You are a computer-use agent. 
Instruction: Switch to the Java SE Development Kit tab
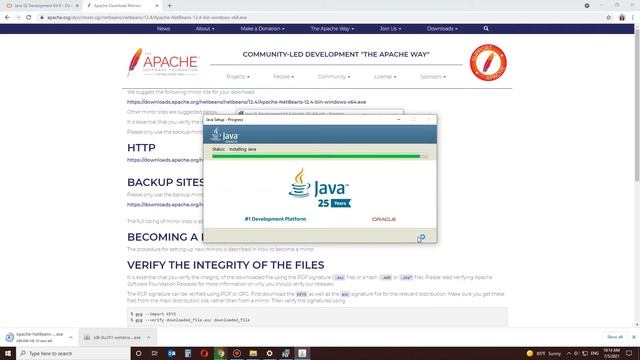[x=41, y=6]
